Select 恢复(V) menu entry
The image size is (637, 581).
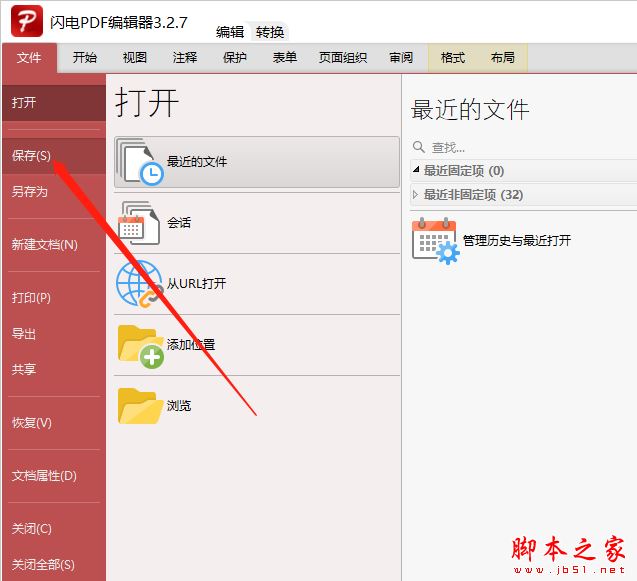54,423
